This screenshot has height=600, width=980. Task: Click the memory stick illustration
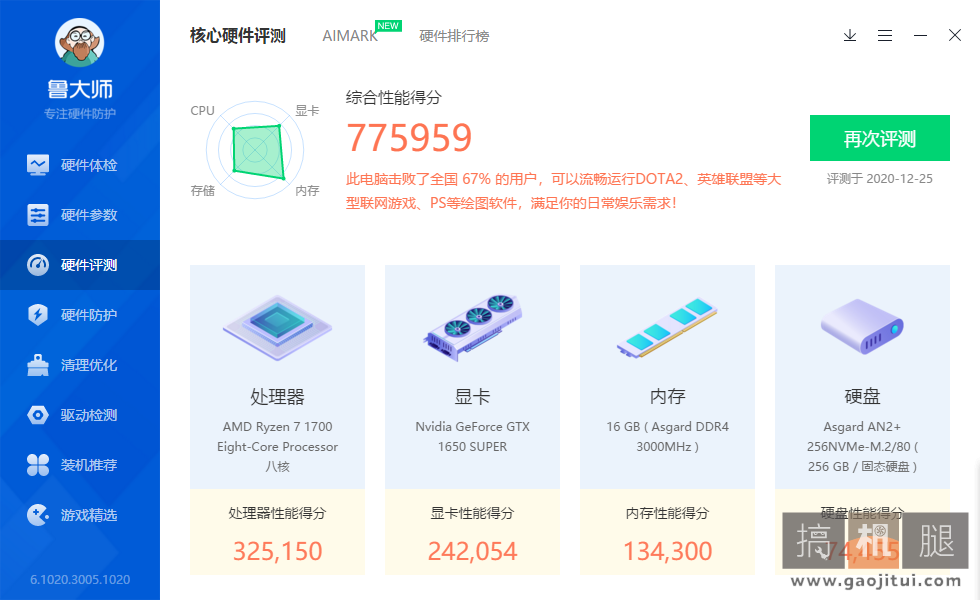pyautogui.click(x=667, y=328)
